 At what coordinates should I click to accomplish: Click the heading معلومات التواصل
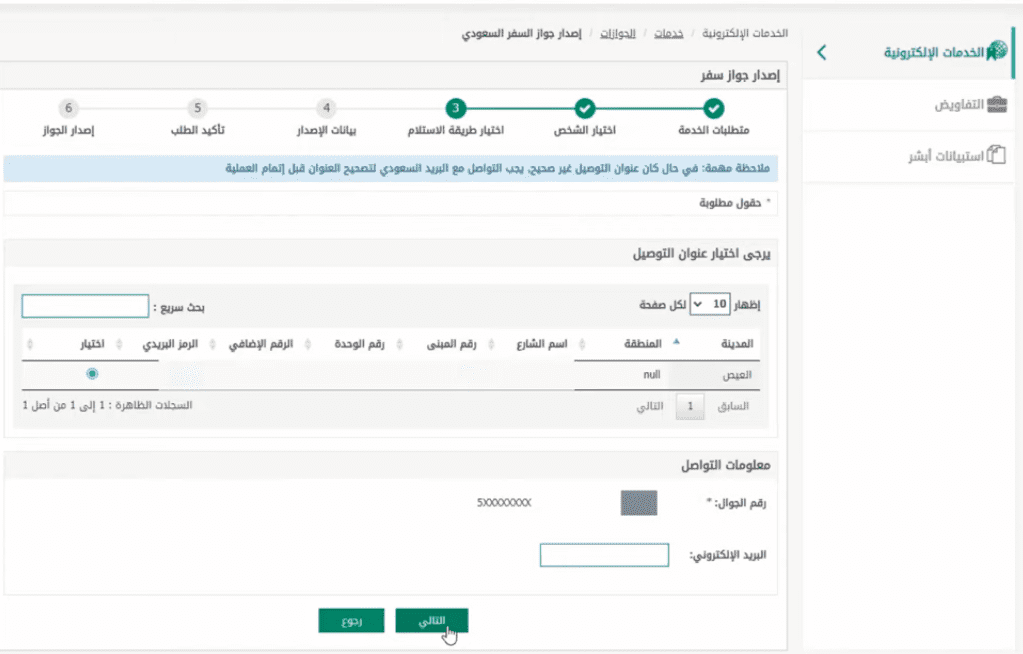[725, 465]
